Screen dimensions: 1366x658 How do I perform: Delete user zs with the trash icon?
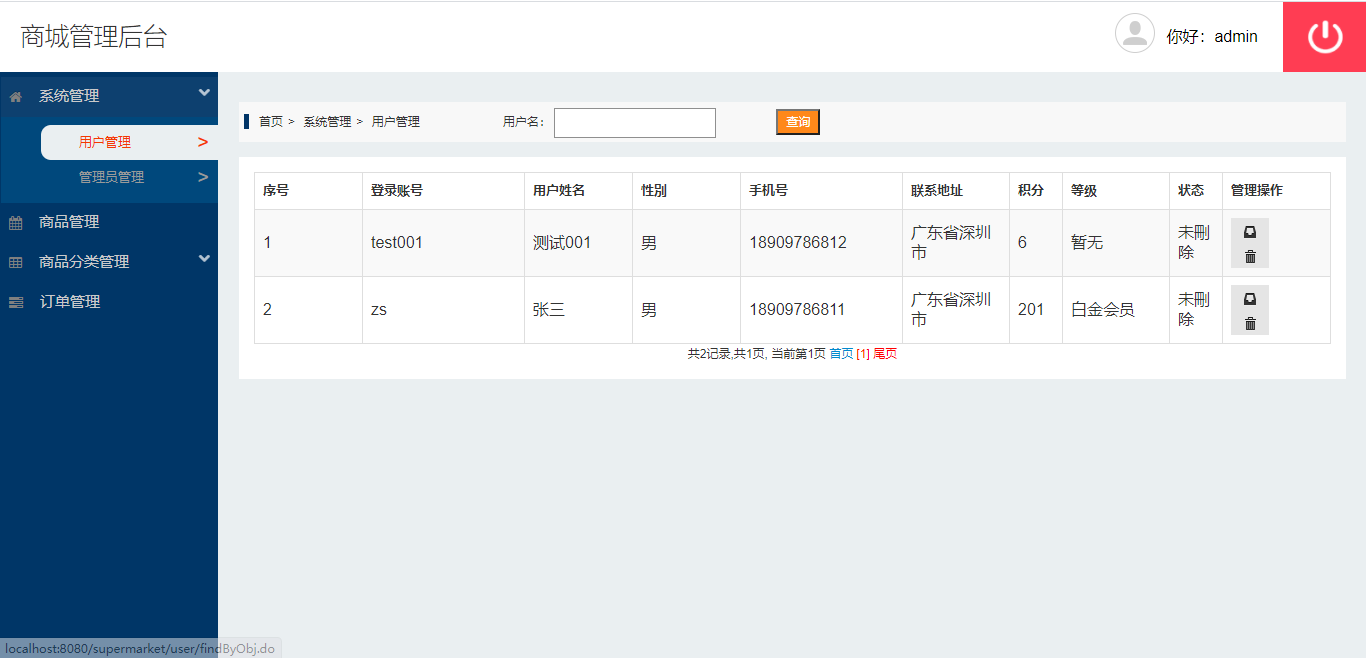(1250, 323)
